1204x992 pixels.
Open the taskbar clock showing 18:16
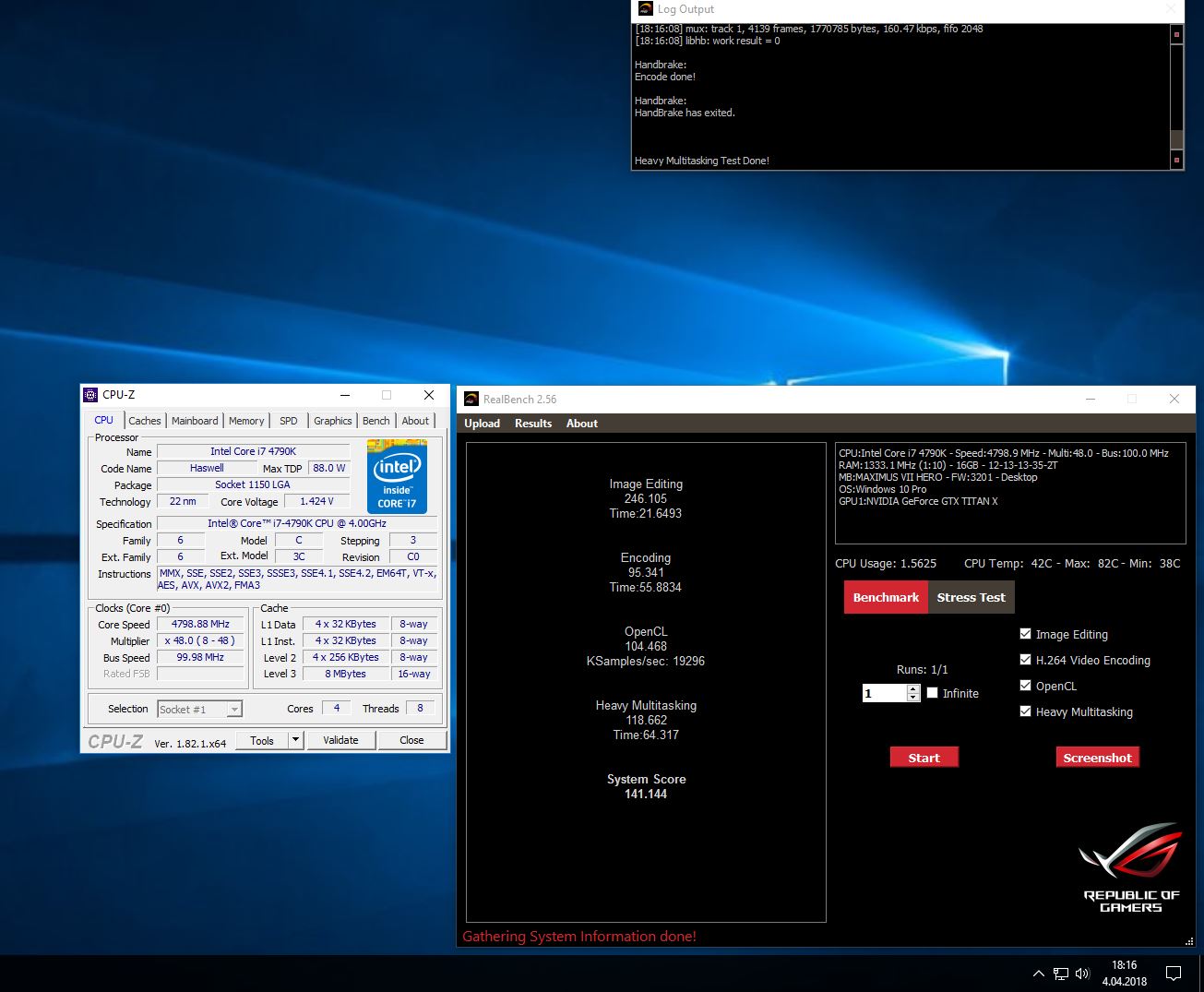click(1124, 974)
